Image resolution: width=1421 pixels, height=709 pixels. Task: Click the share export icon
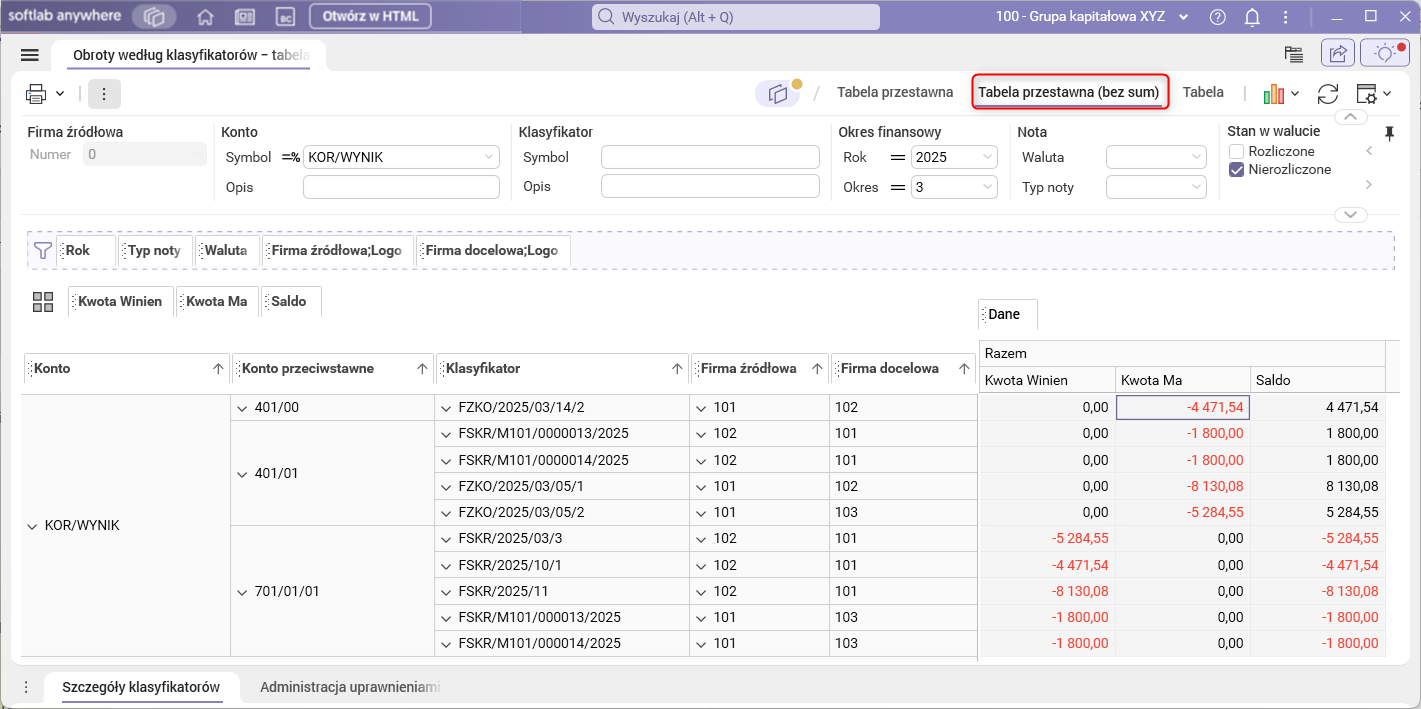click(1337, 54)
